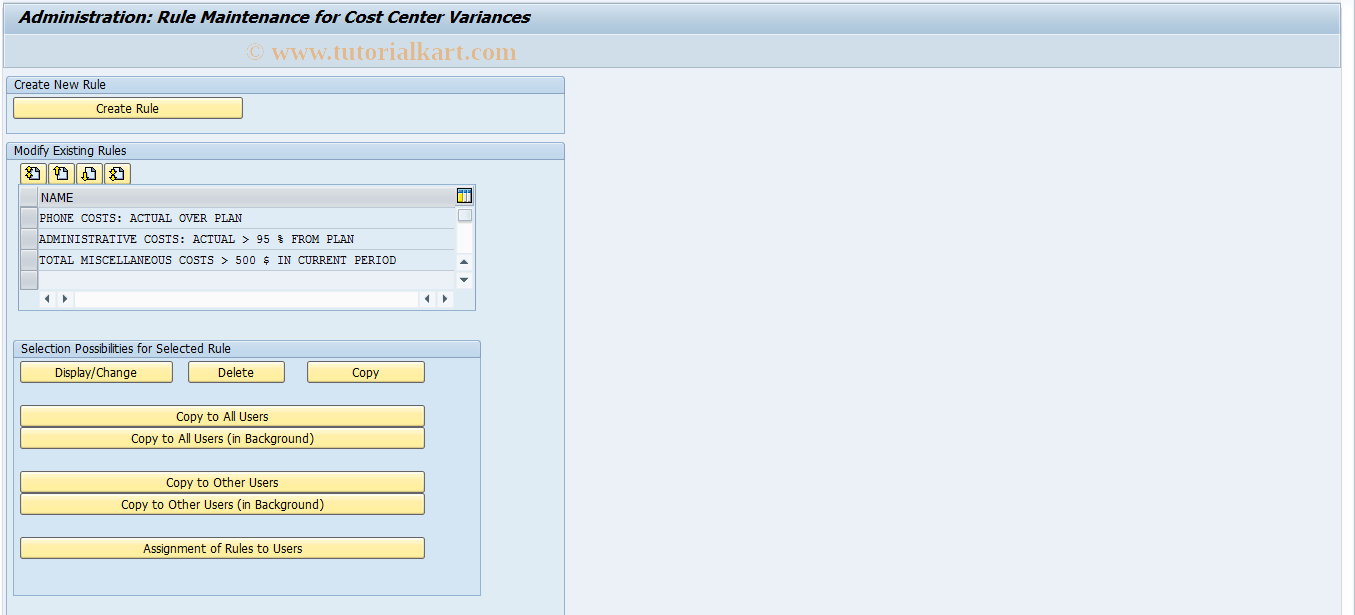Select the TOTAL MISCELLANEOUS COSTS rule row selector
Image resolution: width=1355 pixels, height=615 pixels.
click(28, 260)
